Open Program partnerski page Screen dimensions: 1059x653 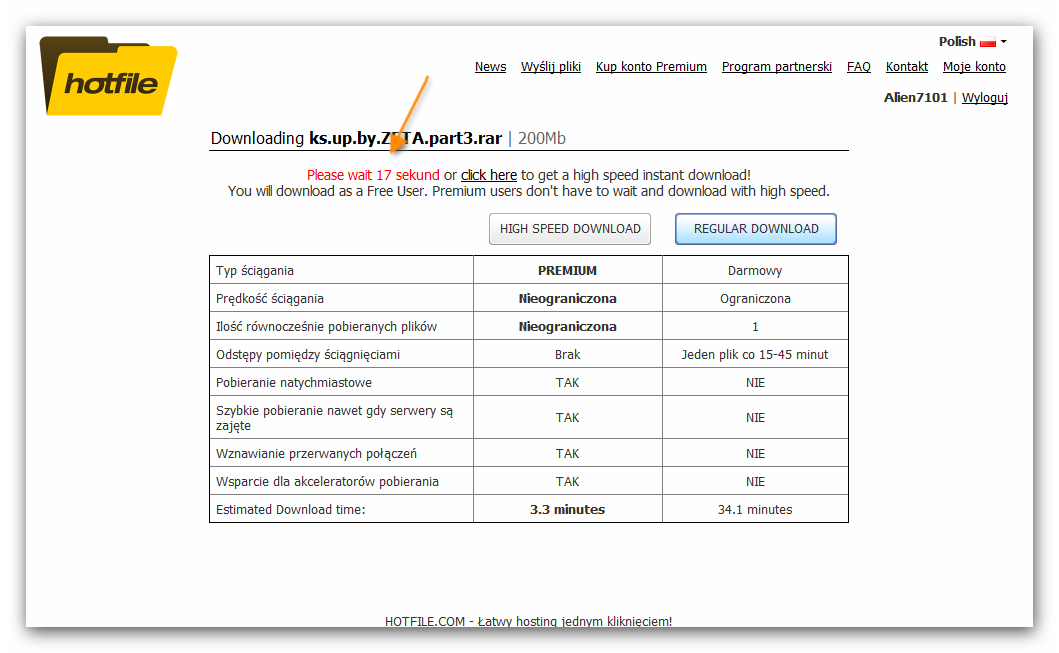pos(777,67)
